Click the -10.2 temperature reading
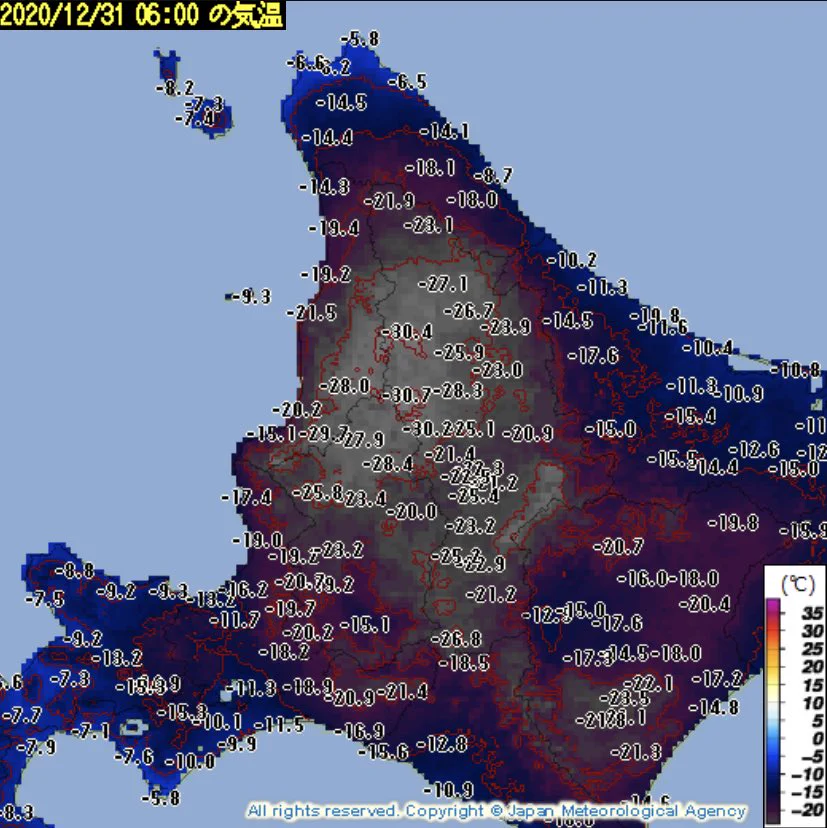The image size is (827, 828). click(x=571, y=260)
